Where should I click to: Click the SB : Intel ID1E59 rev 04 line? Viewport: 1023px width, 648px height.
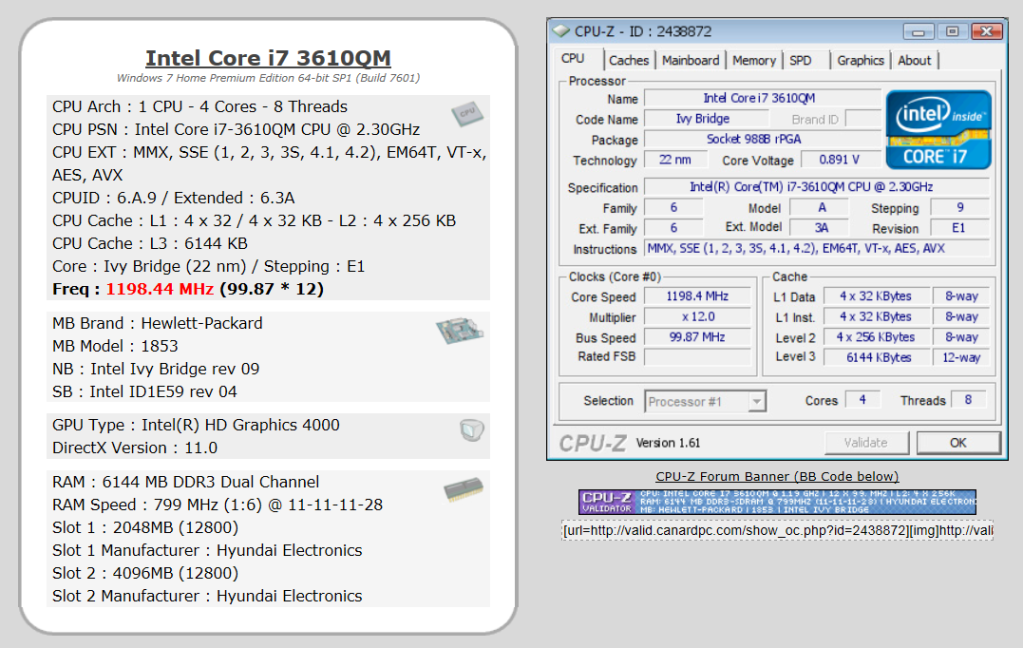click(145, 392)
